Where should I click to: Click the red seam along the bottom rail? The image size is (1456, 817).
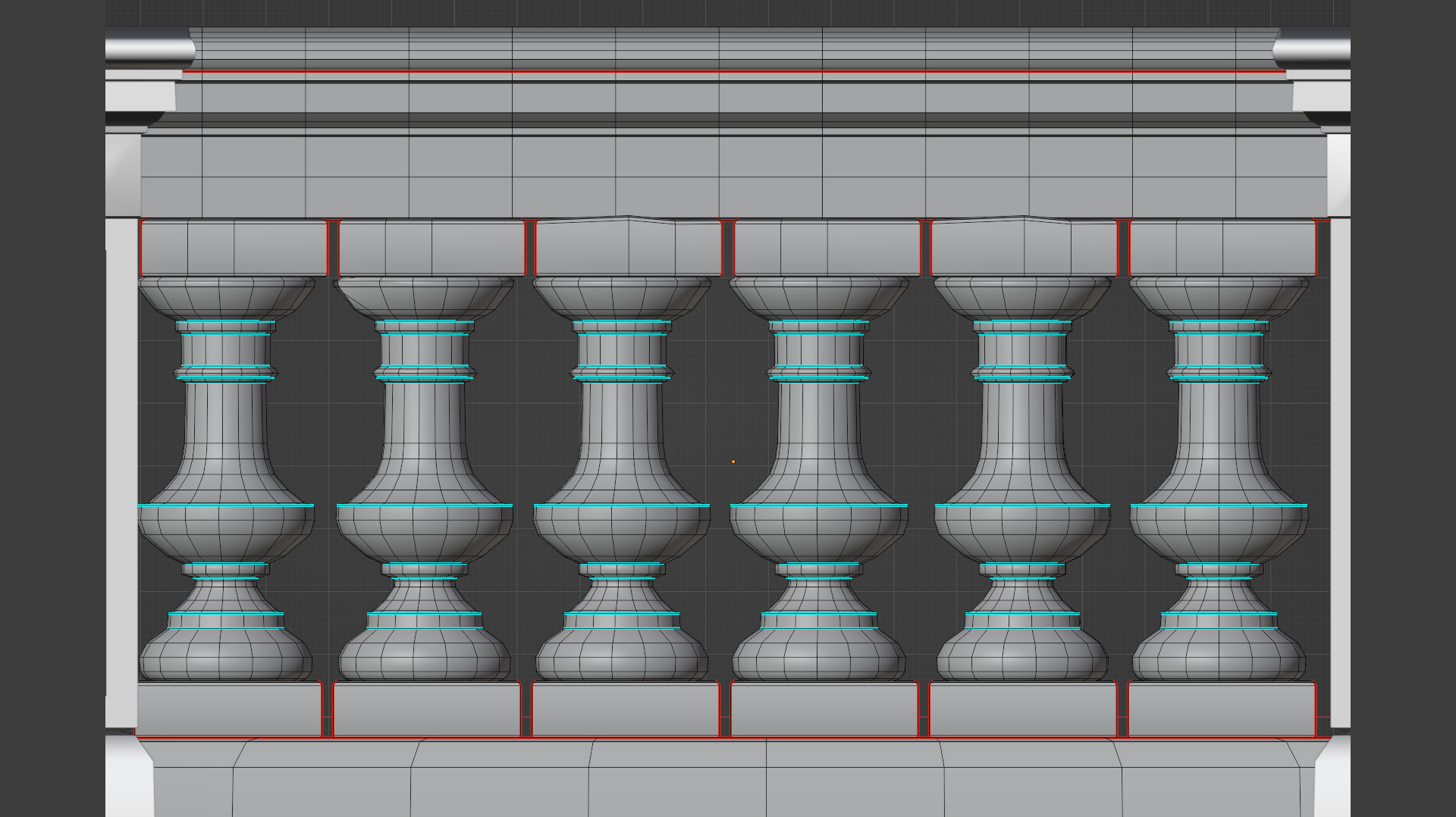pyautogui.click(x=728, y=737)
